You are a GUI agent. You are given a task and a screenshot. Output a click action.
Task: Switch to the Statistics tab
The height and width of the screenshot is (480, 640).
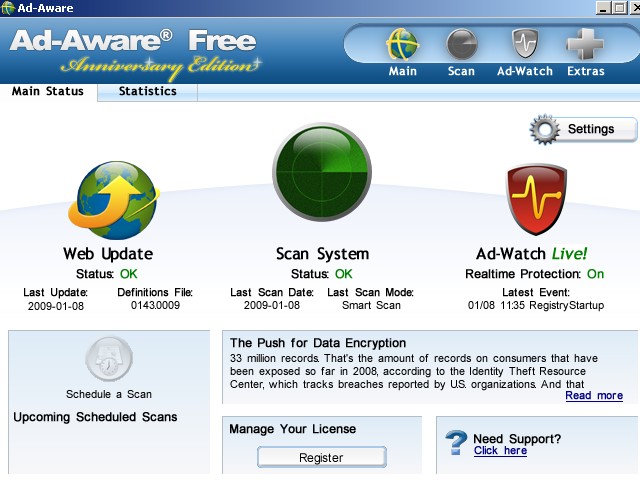point(147,91)
